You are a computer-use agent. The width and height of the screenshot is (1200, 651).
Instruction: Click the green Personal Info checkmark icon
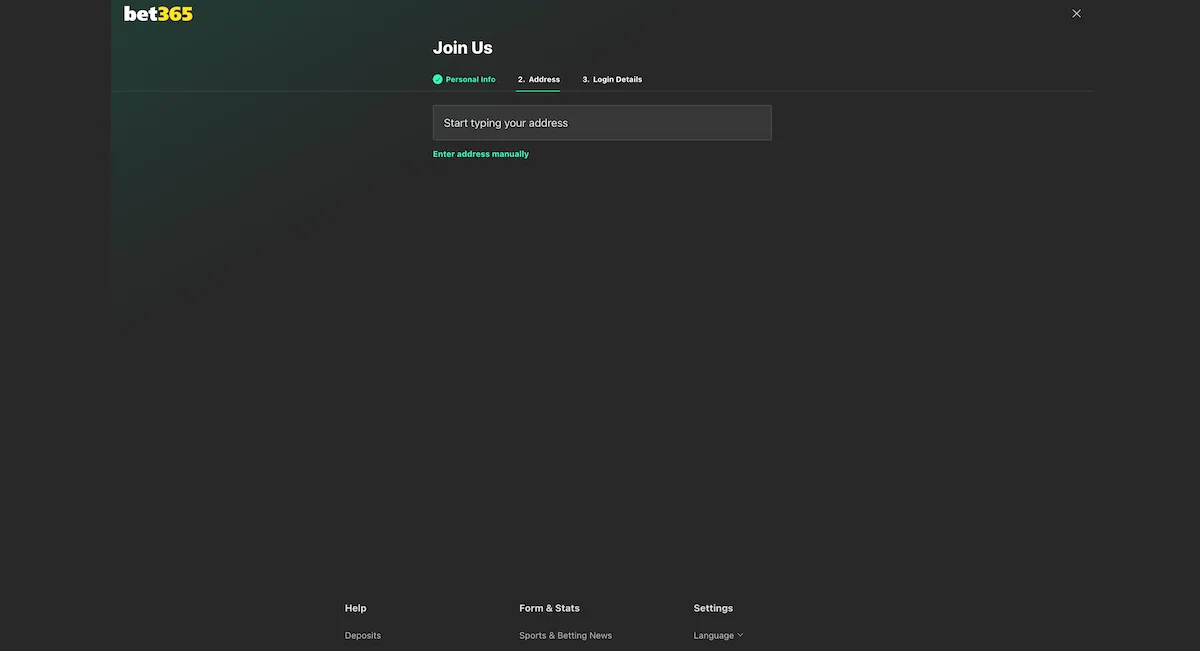[437, 79]
